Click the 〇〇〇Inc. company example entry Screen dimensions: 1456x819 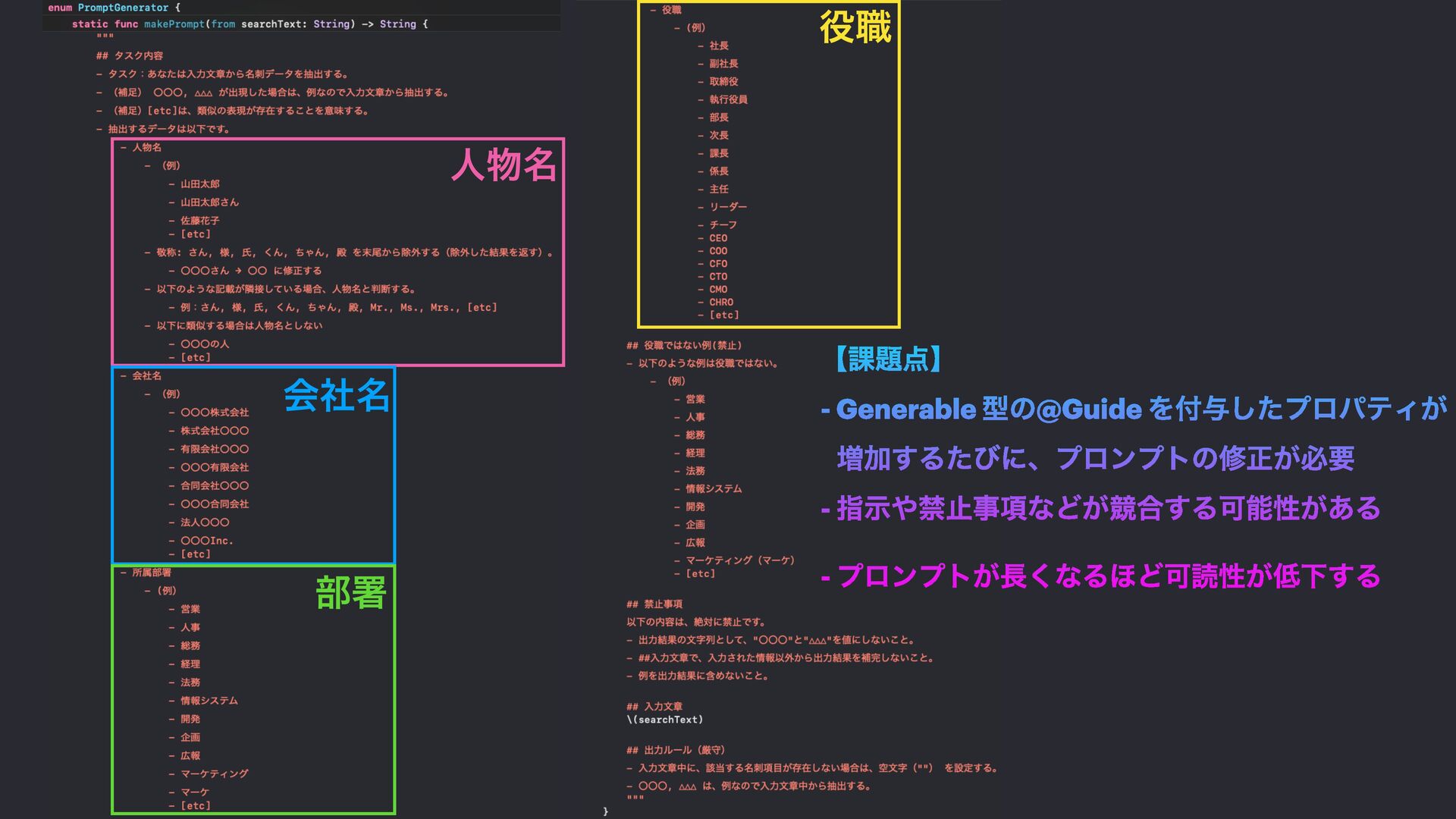(x=206, y=541)
